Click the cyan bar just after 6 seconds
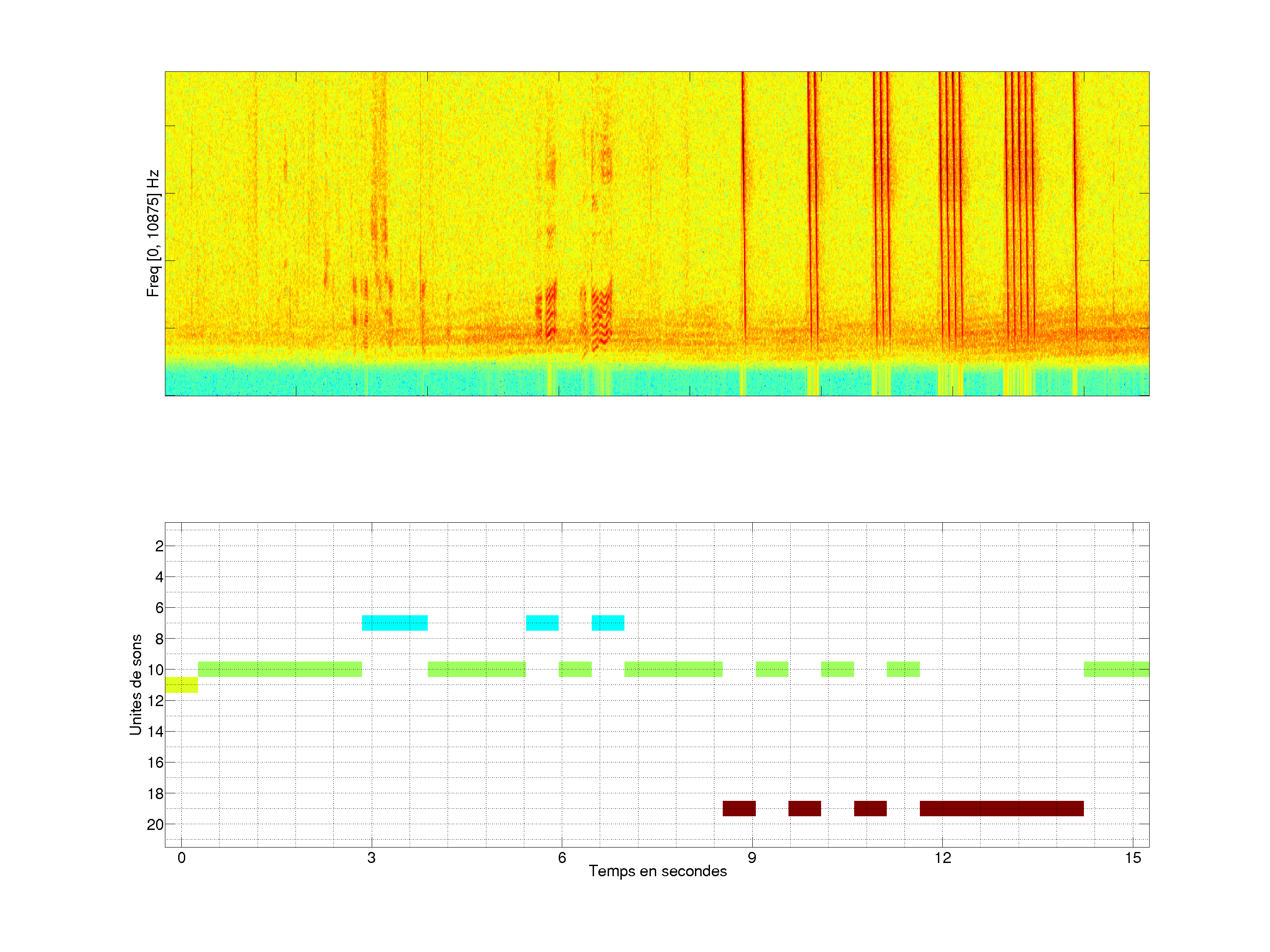 pos(608,623)
